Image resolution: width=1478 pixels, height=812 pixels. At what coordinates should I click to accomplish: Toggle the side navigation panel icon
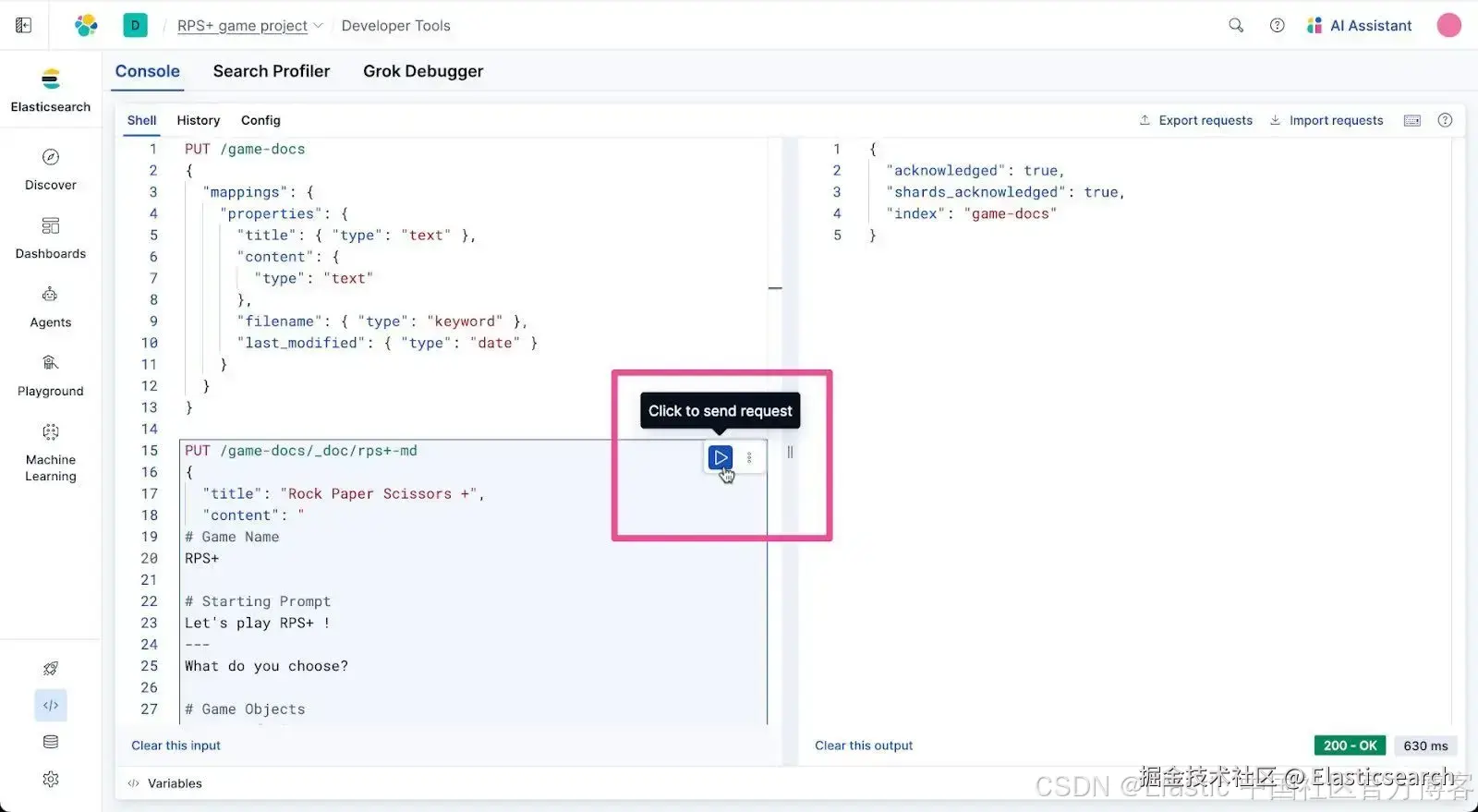coord(23,26)
